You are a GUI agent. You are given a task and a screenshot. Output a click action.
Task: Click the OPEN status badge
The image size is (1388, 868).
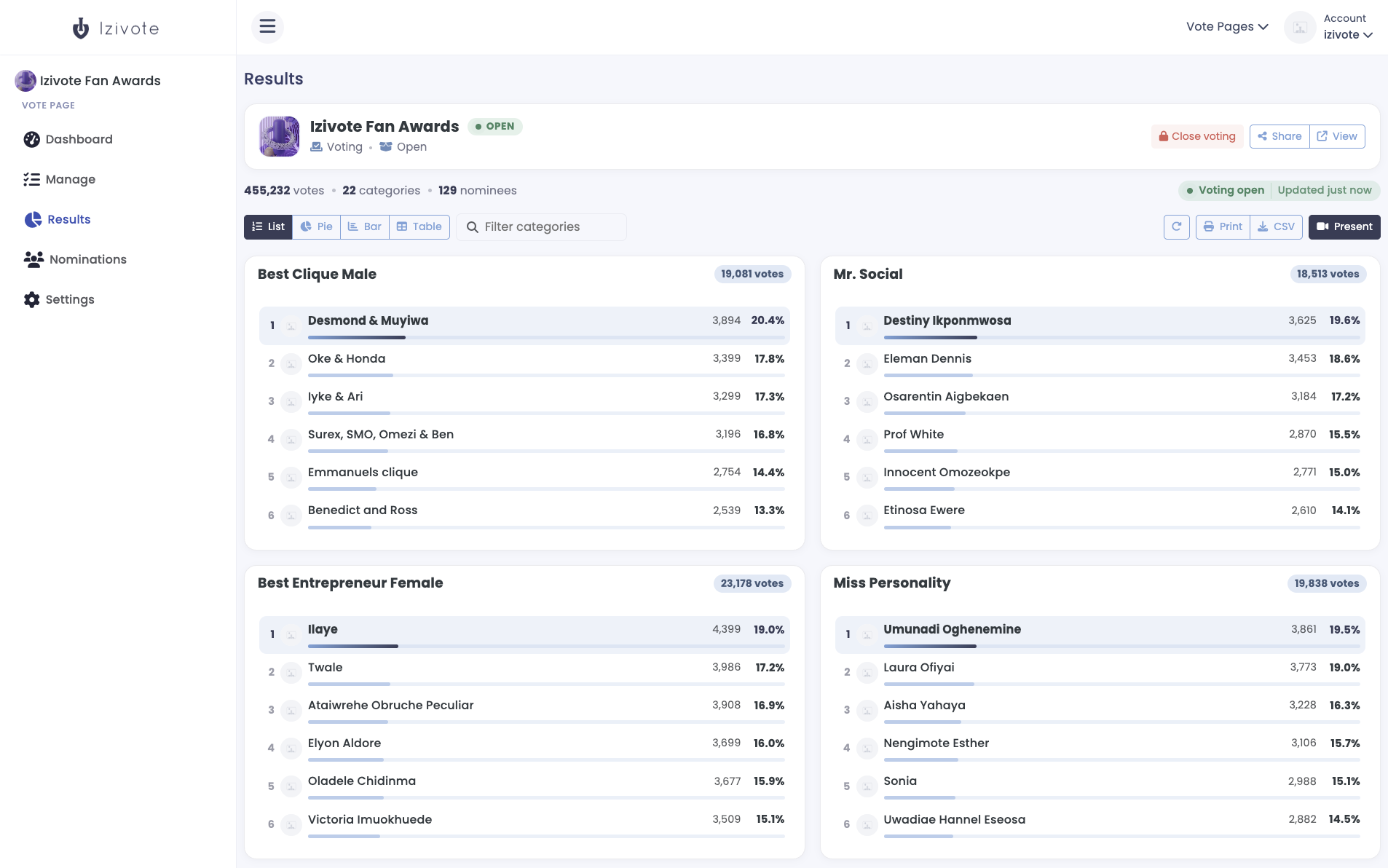pos(494,126)
